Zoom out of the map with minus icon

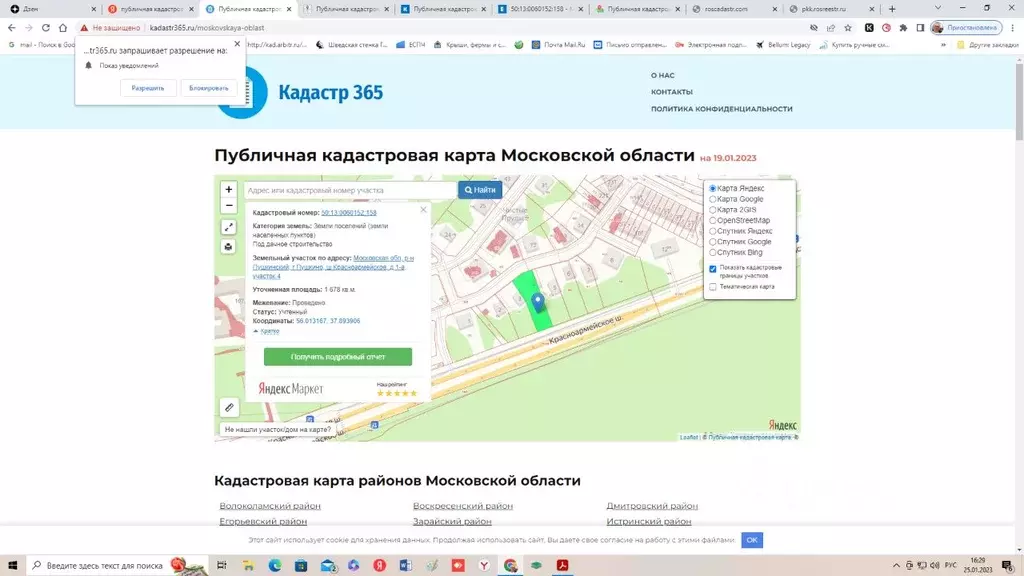coord(227,206)
